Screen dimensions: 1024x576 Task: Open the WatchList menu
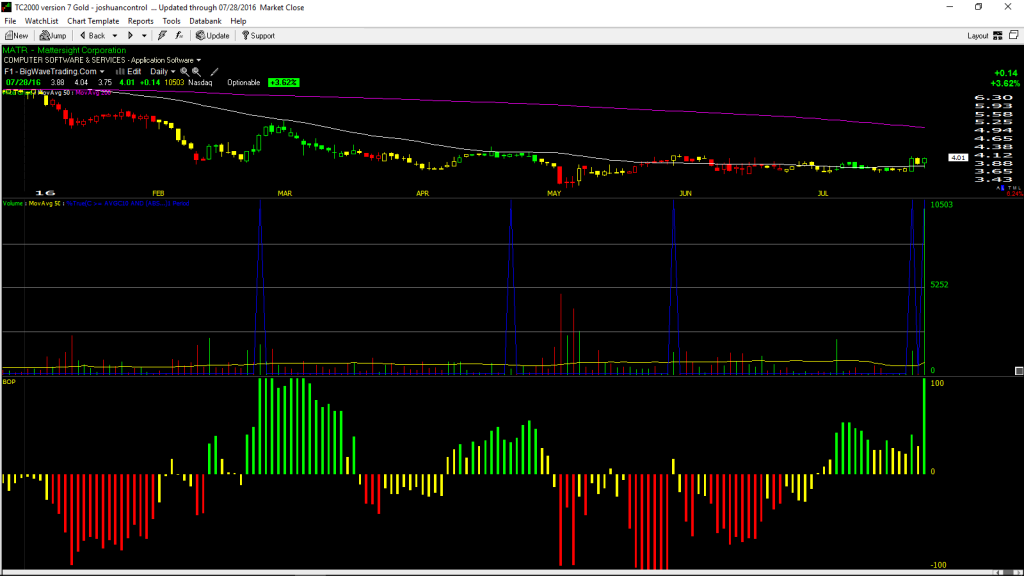click(41, 21)
